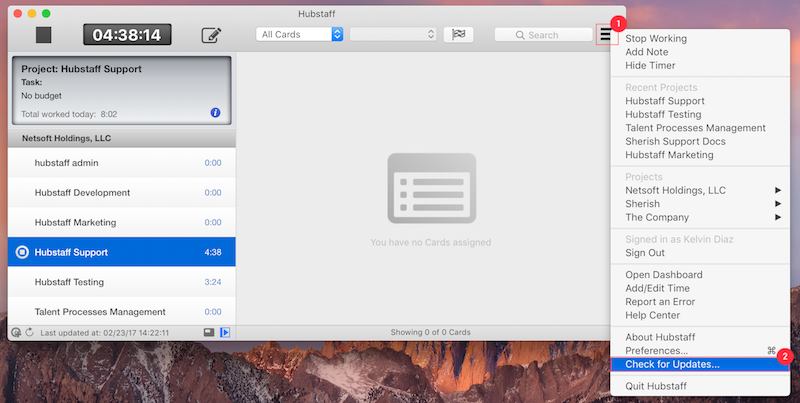Click the 'Project: Hubstaff Support' panel title
Image resolution: width=800 pixels, height=403 pixels.
click(81, 69)
